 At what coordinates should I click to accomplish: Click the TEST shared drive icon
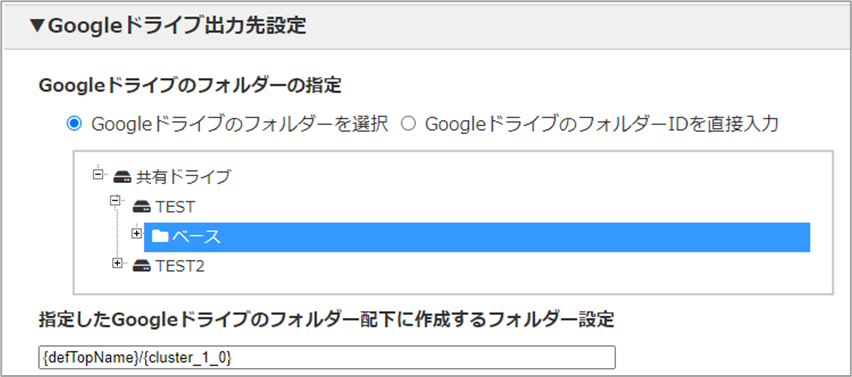pos(142,206)
